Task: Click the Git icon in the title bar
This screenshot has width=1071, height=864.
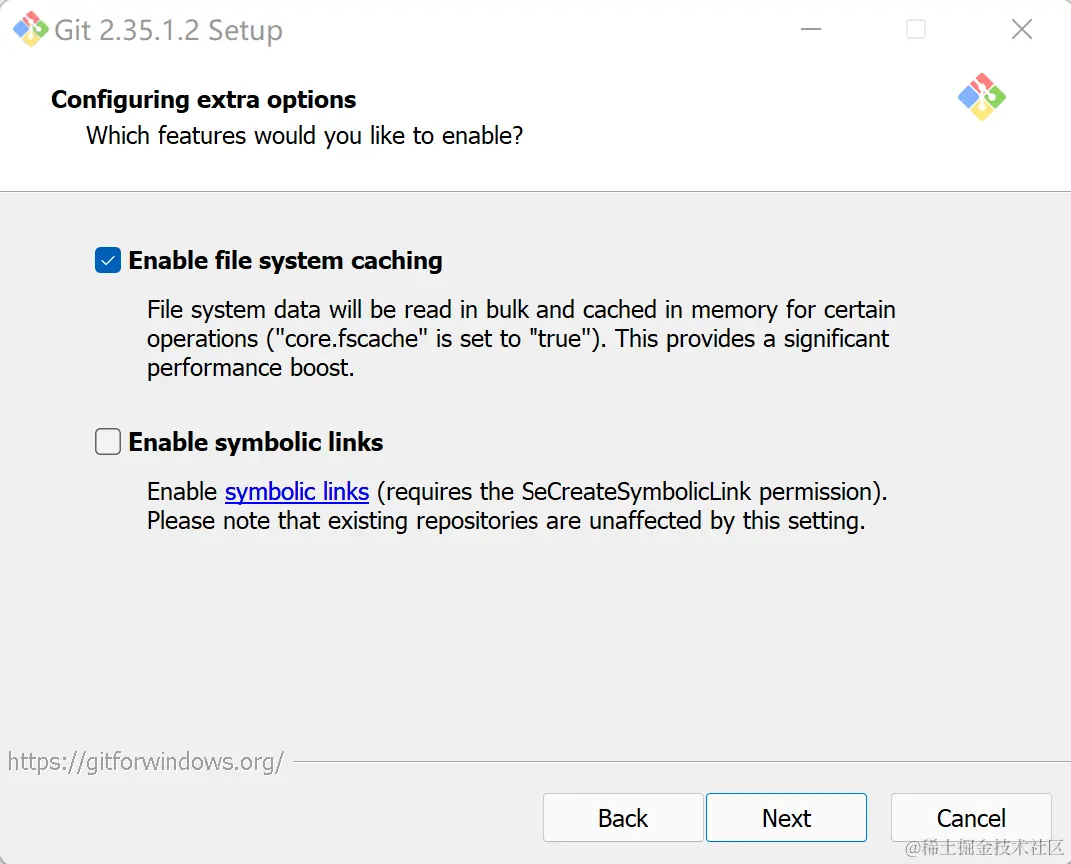Action: [30, 29]
